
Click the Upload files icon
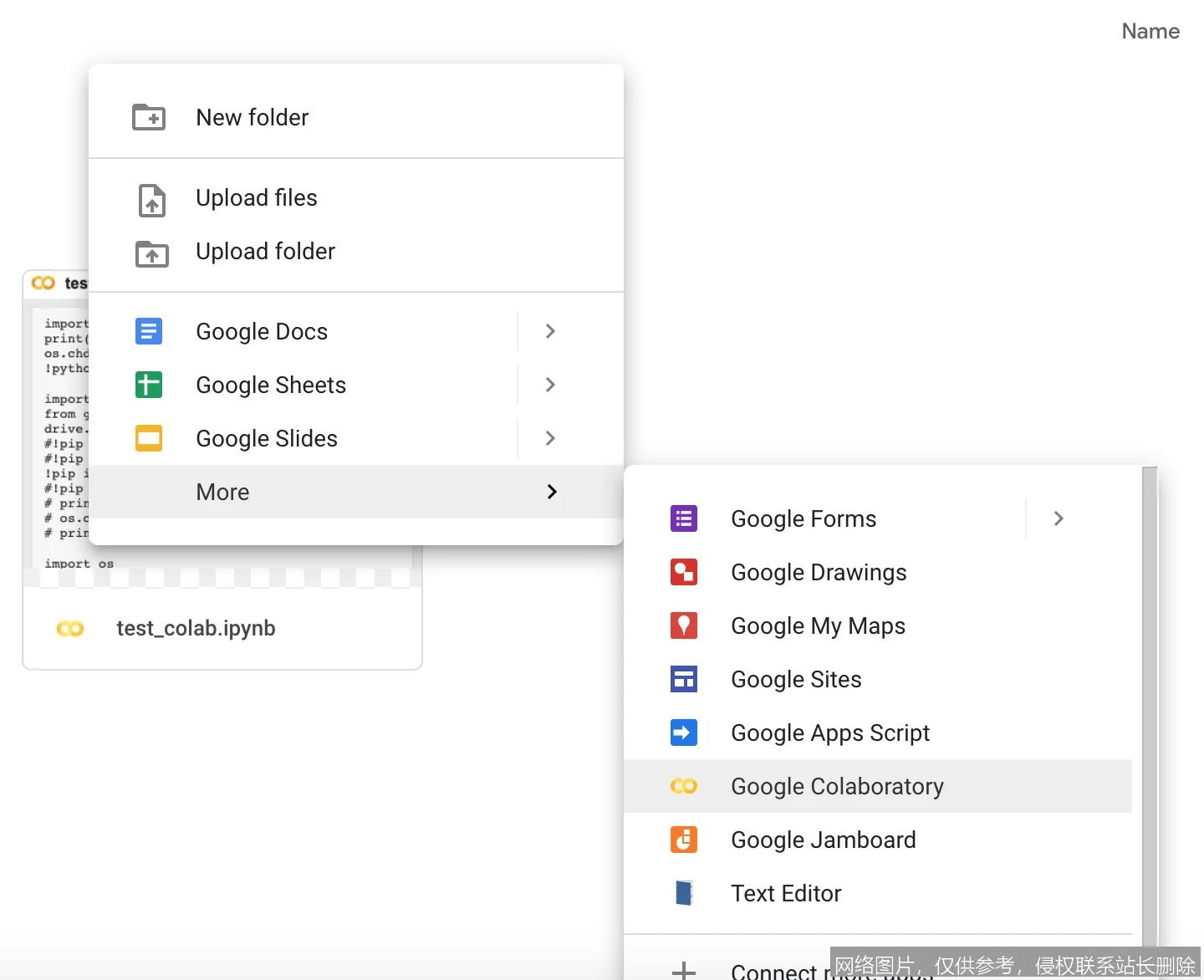click(x=151, y=200)
